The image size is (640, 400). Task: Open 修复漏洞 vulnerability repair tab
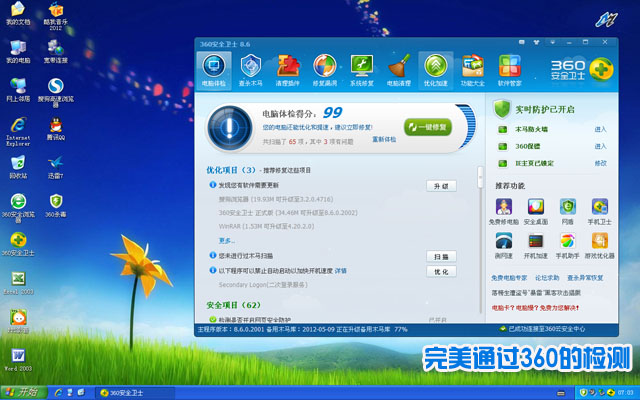(x=324, y=71)
